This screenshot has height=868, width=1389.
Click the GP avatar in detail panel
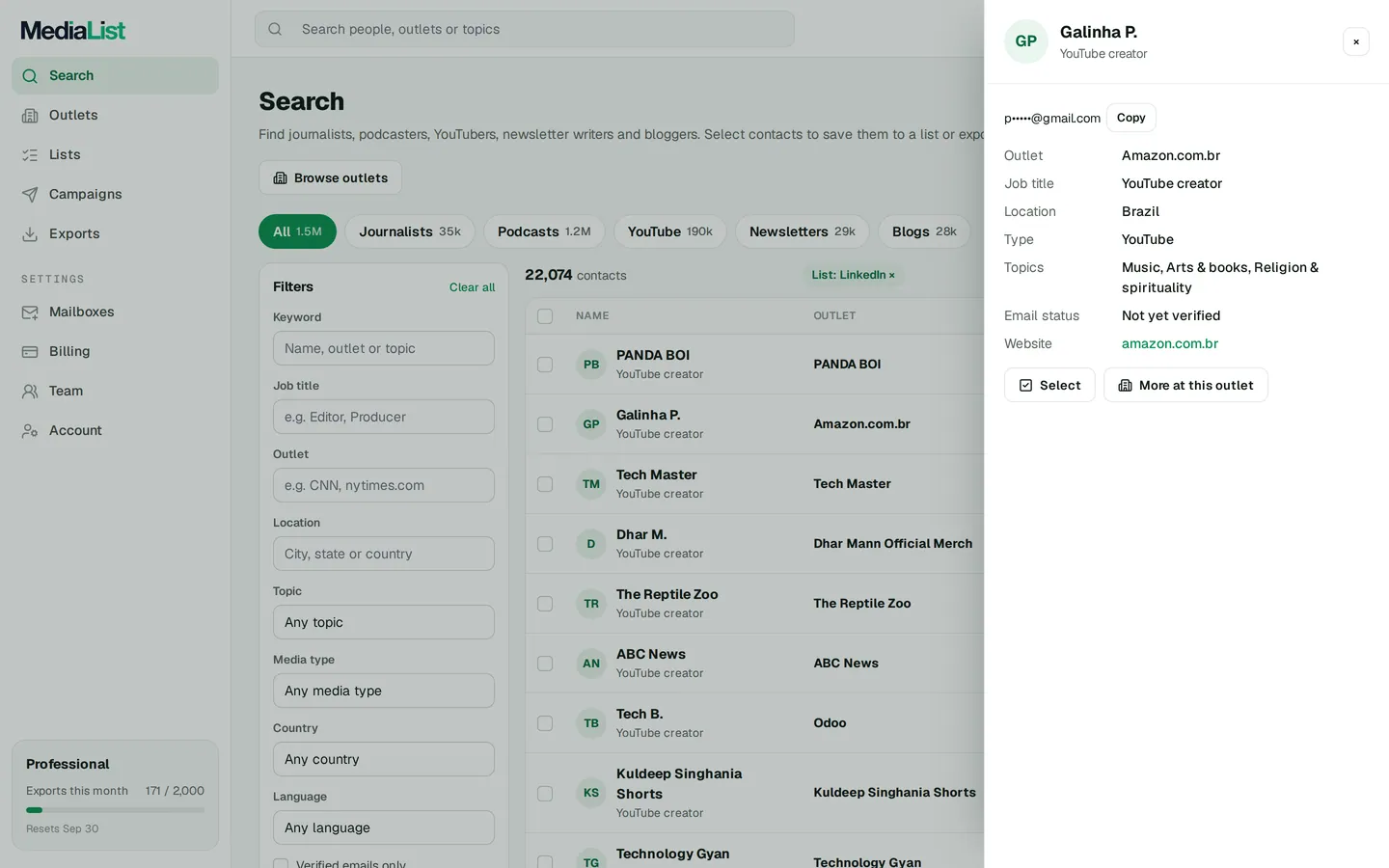pyautogui.click(x=1026, y=41)
